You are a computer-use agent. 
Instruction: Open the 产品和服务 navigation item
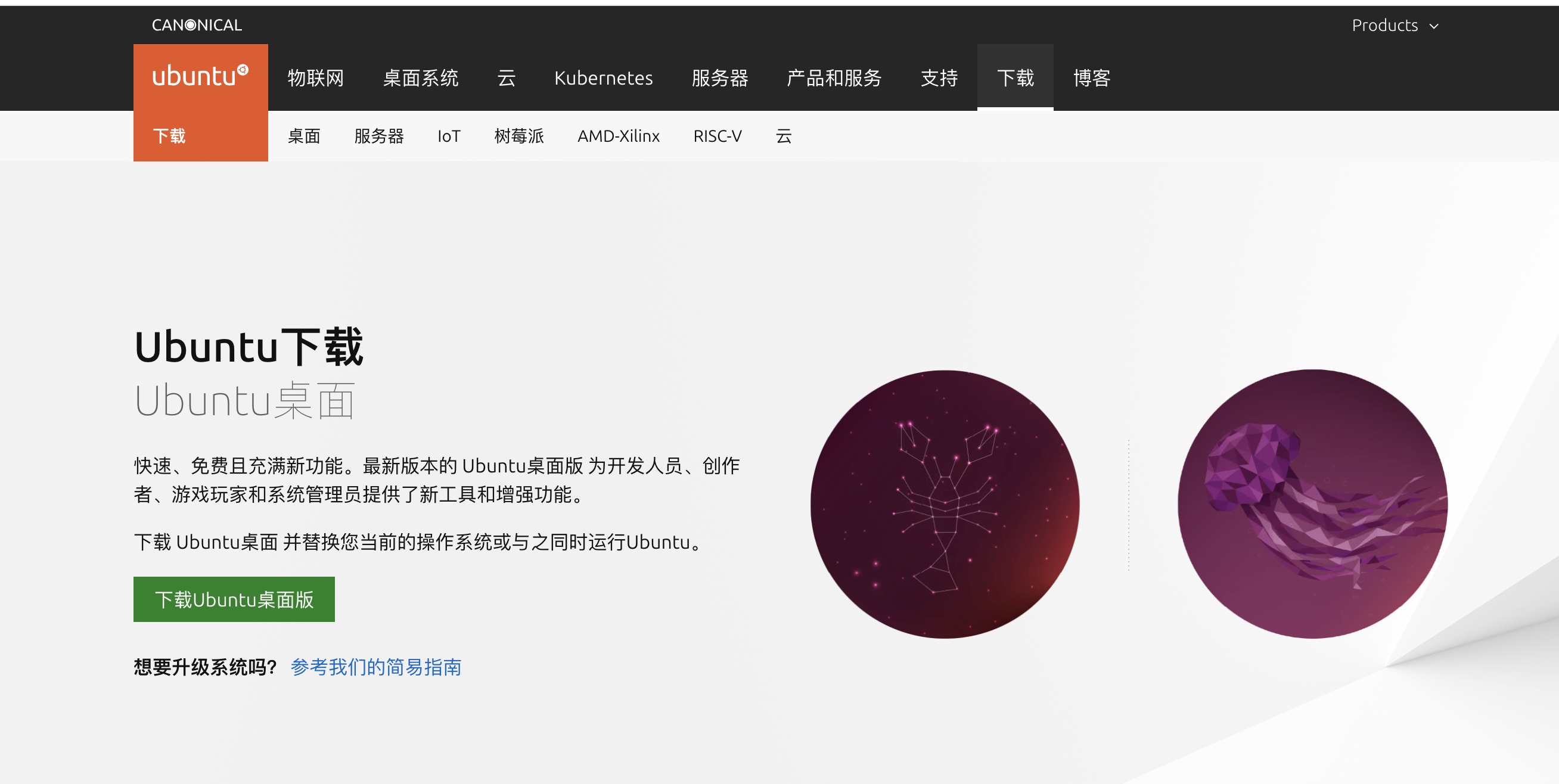pyautogui.click(x=834, y=78)
